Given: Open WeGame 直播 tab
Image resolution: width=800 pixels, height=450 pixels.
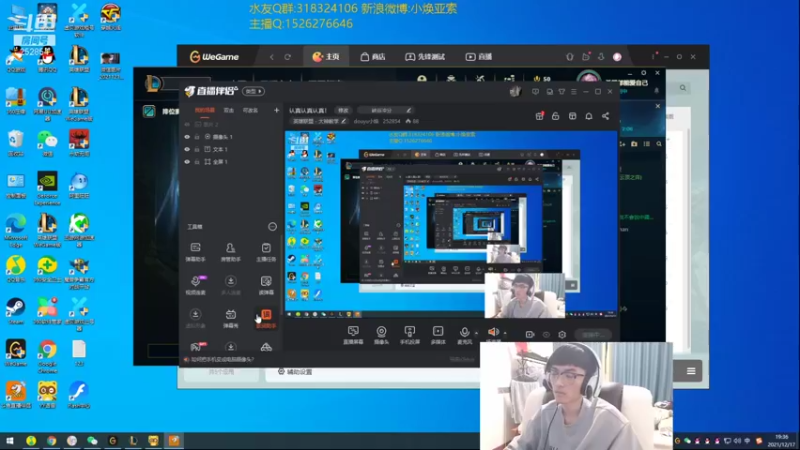Looking at the screenshot, I should coord(479,57).
